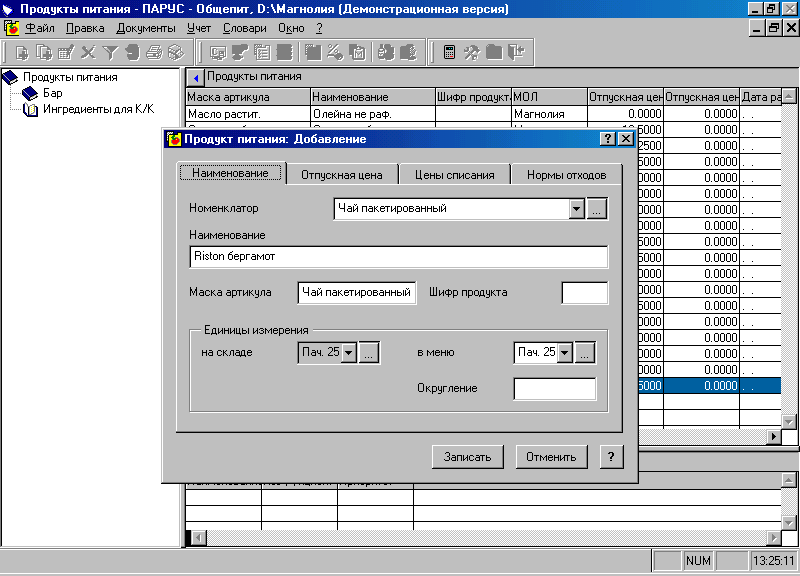
Task: Expand the 'в меню' unit dropdown
Action: (564, 353)
